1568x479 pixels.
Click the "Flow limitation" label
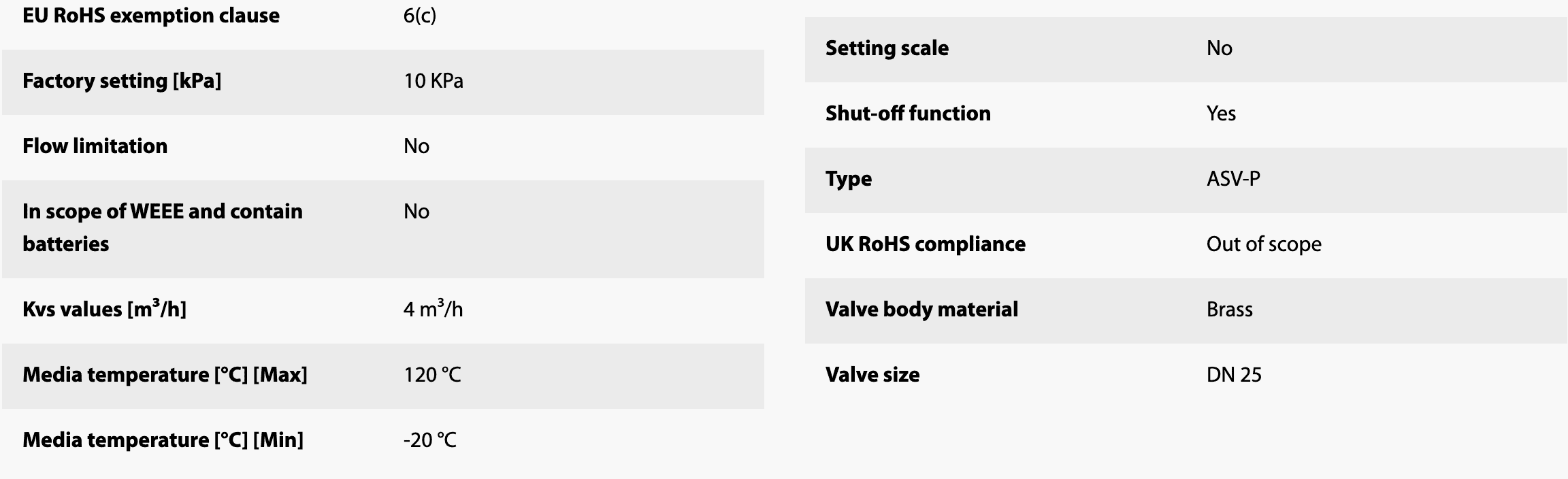(x=95, y=146)
